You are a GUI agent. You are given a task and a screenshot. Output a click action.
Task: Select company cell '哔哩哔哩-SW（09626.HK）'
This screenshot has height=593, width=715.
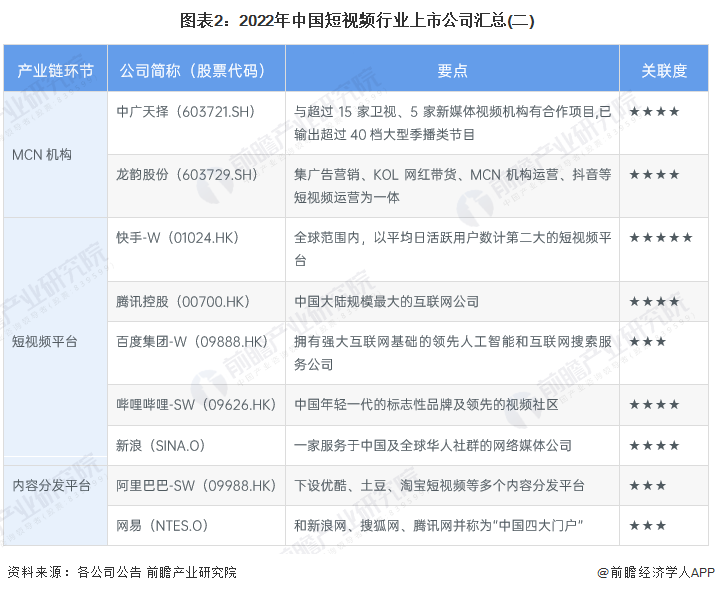pos(196,405)
